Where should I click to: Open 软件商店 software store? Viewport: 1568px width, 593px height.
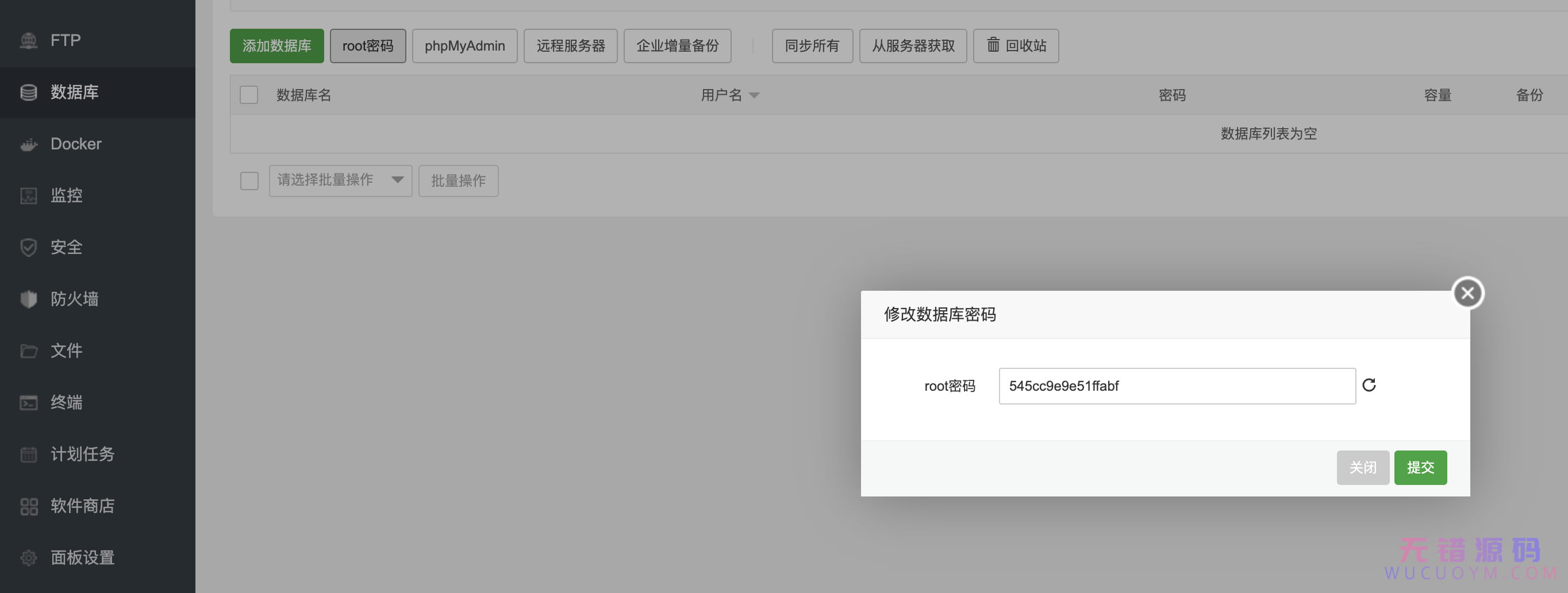pyautogui.click(x=82, y=506)
